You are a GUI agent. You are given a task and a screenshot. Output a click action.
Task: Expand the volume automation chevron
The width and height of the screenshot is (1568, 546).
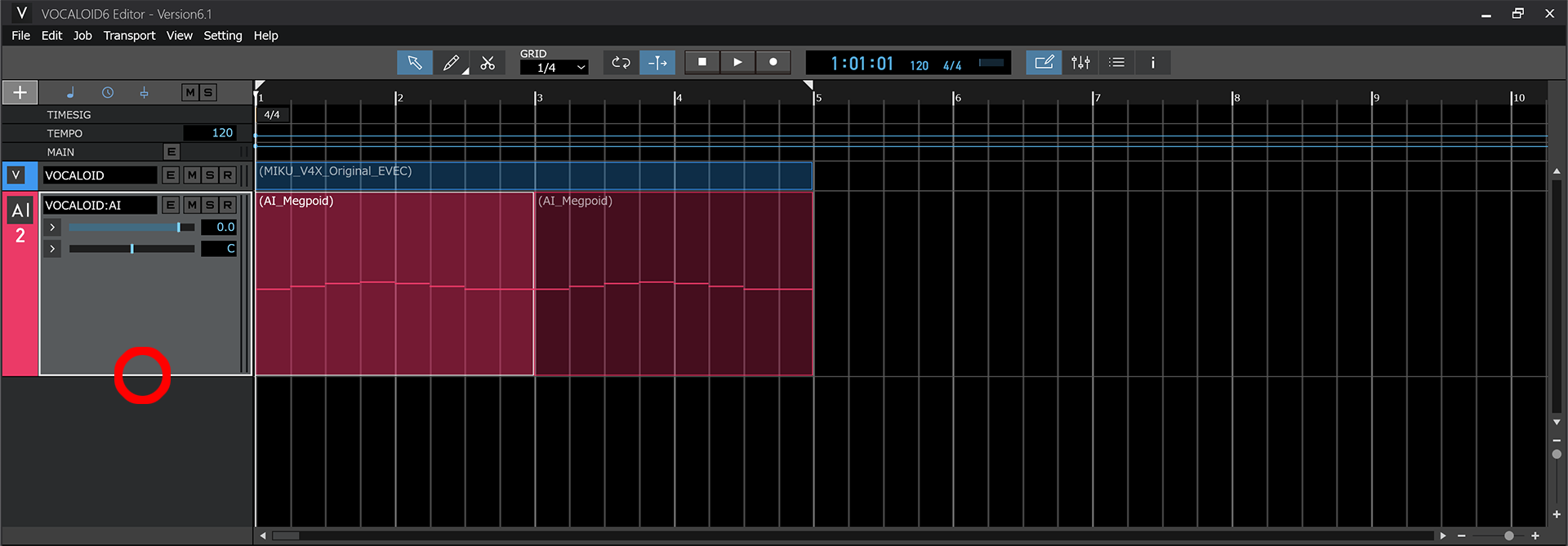click(52, 228)
